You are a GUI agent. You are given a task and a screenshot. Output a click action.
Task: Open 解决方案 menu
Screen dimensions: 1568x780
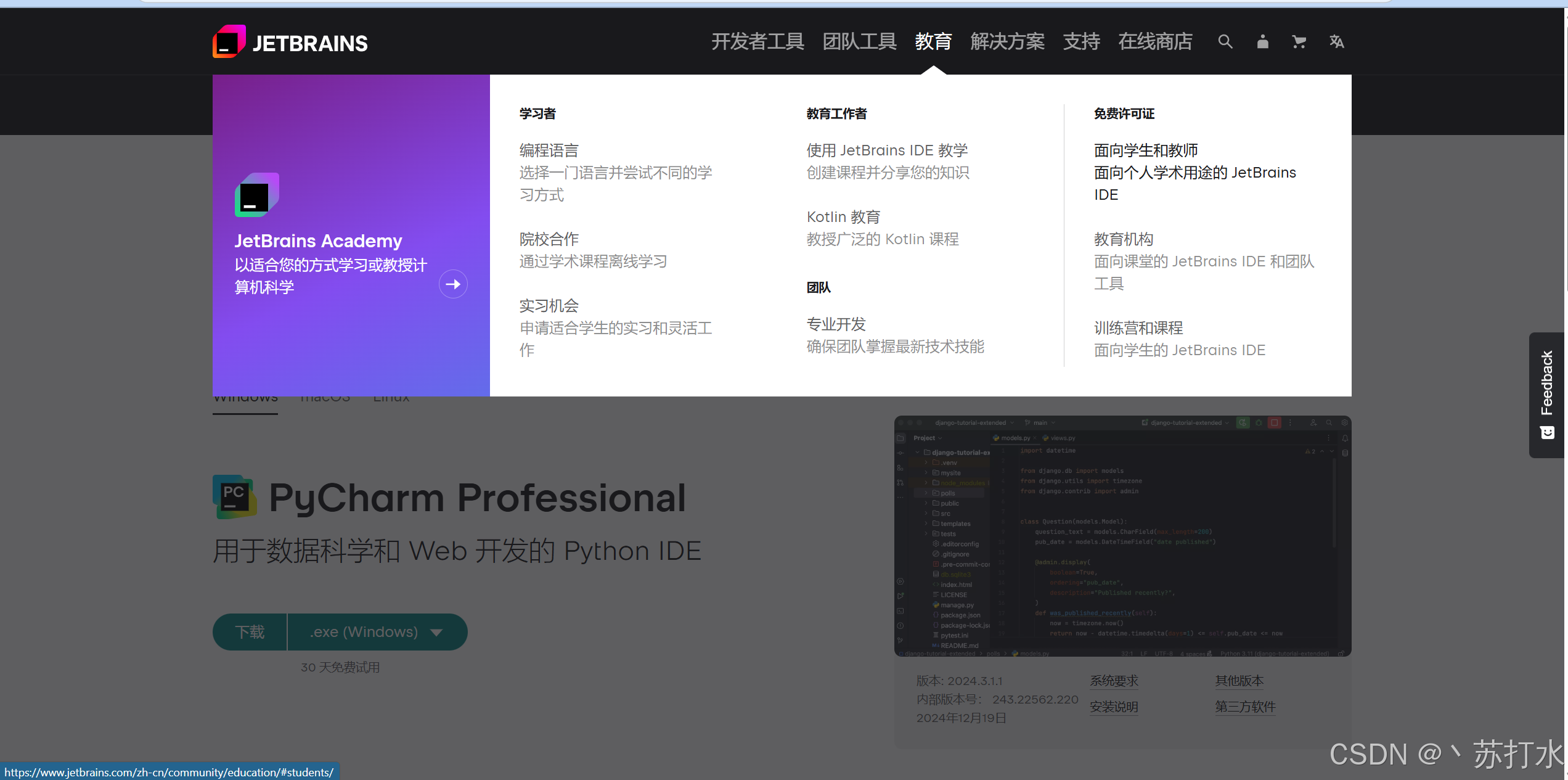1007,42
